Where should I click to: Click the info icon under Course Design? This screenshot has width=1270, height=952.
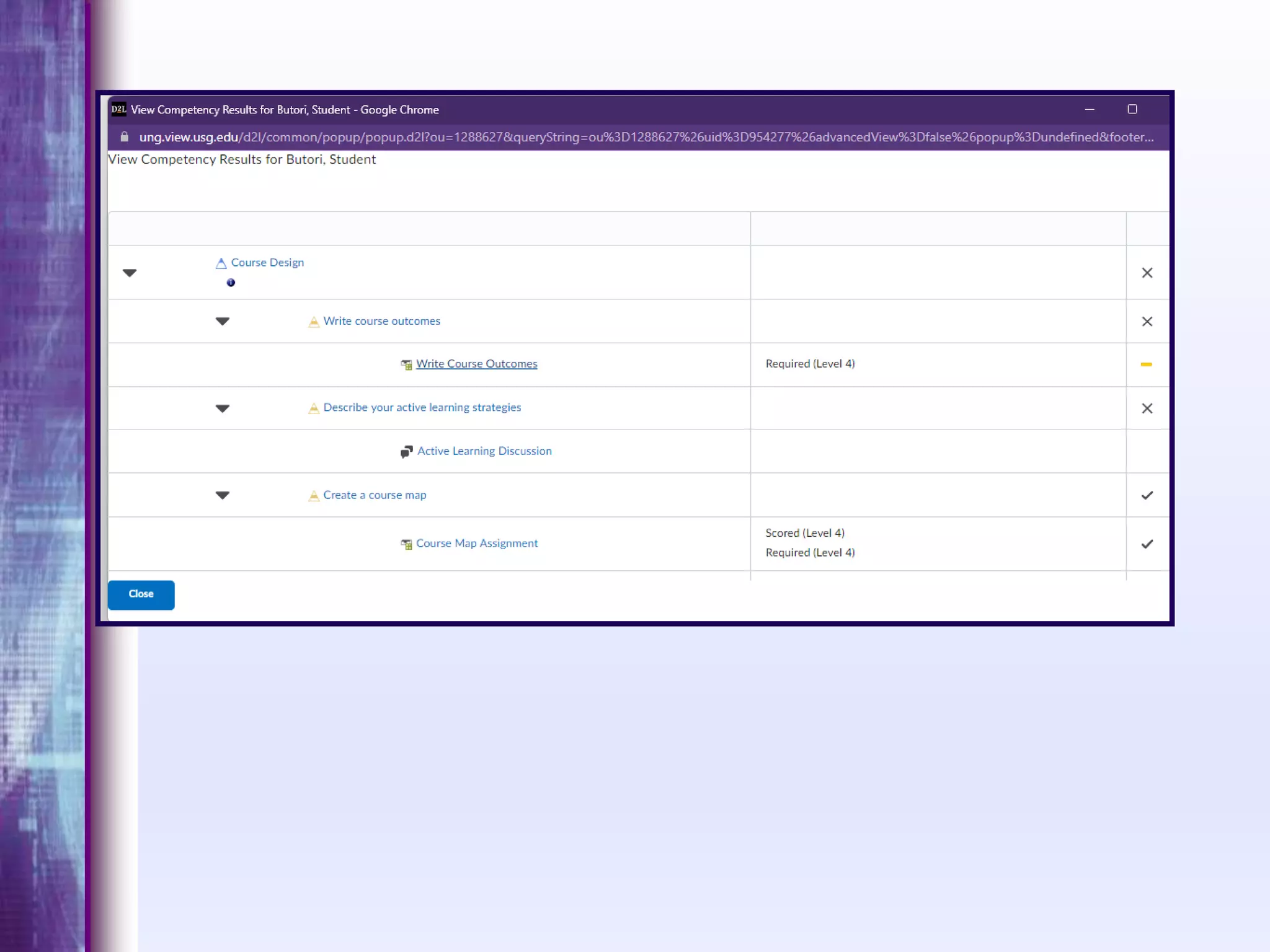tap(231, 283)
